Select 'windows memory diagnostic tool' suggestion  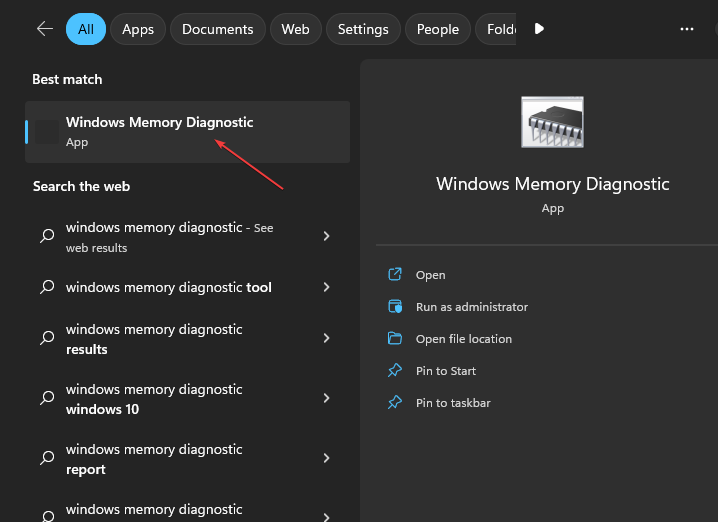(x=187, y=287)
